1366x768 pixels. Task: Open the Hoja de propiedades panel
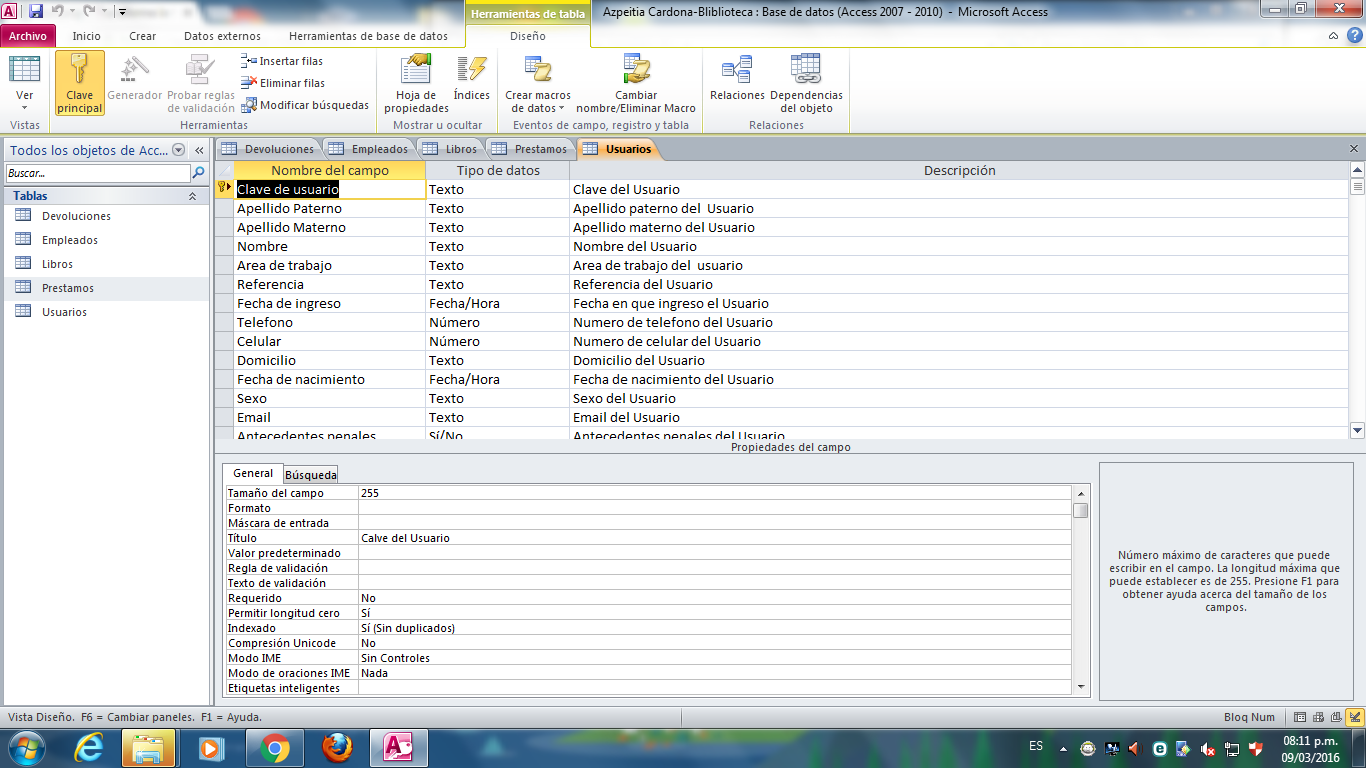click(416, 70)
